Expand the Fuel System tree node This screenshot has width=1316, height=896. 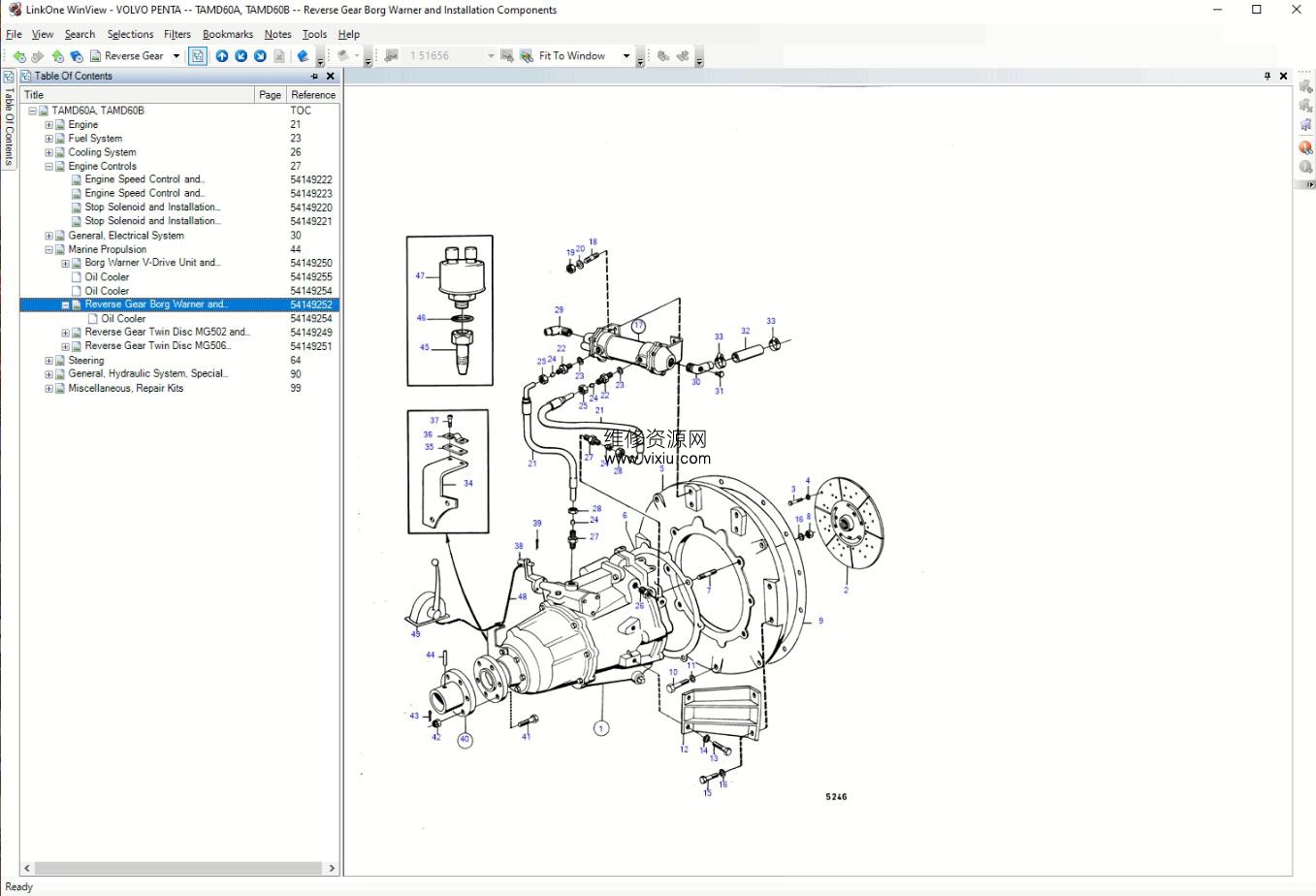48,139
